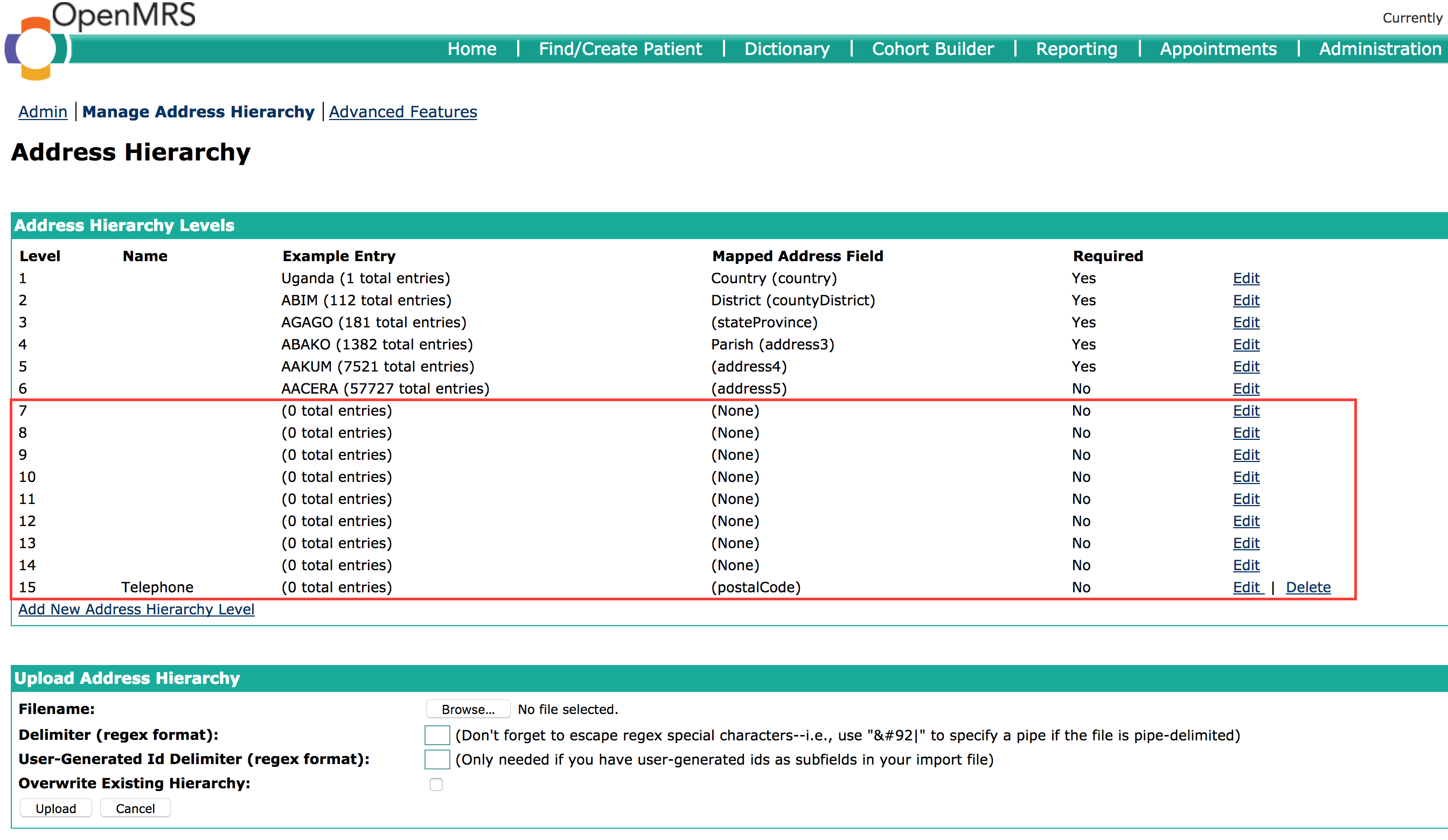Go to Find/Create Patient page

point(620,49)
